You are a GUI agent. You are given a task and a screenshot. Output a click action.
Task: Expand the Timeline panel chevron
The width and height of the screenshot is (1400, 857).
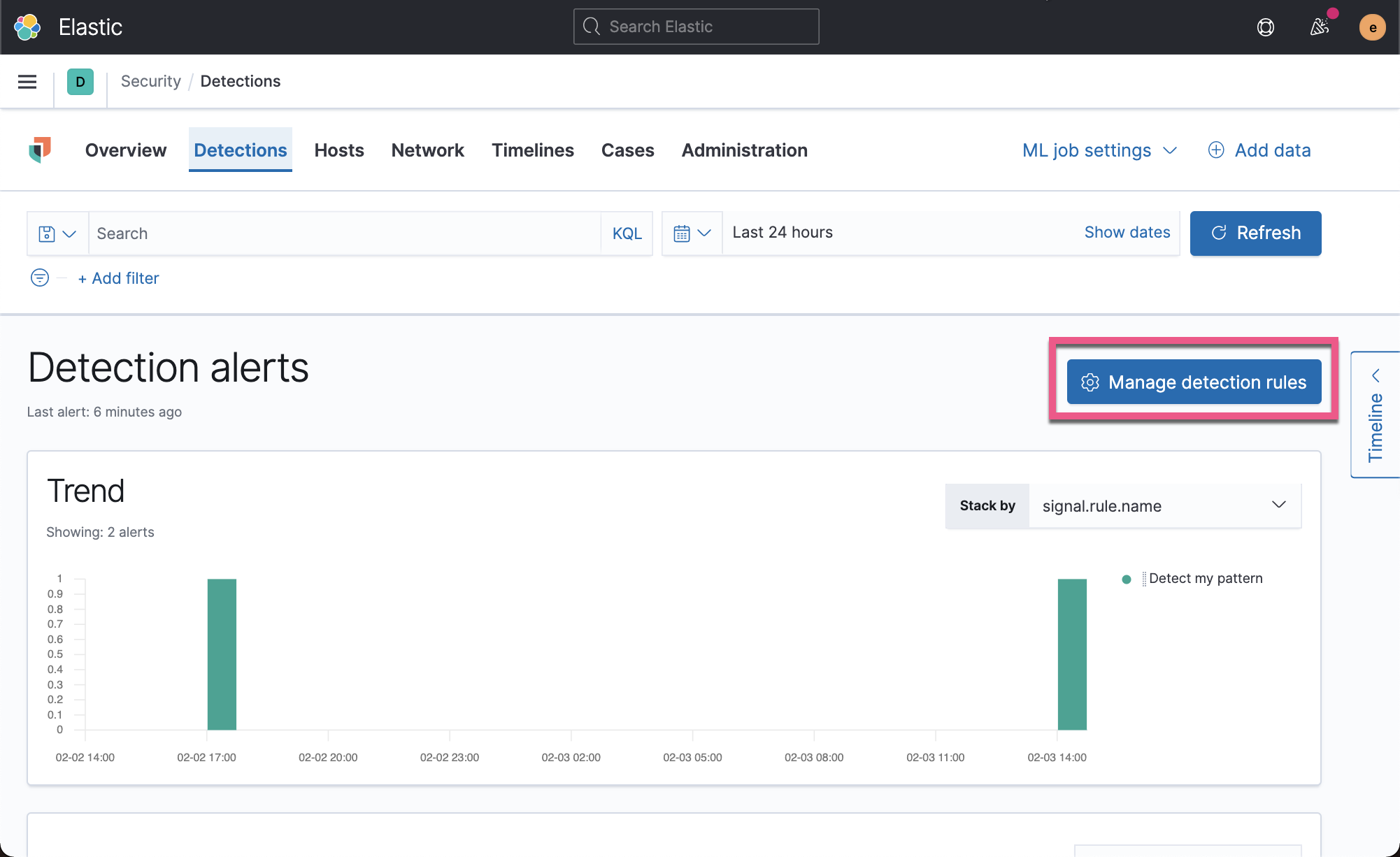[x=1376, y=375]
